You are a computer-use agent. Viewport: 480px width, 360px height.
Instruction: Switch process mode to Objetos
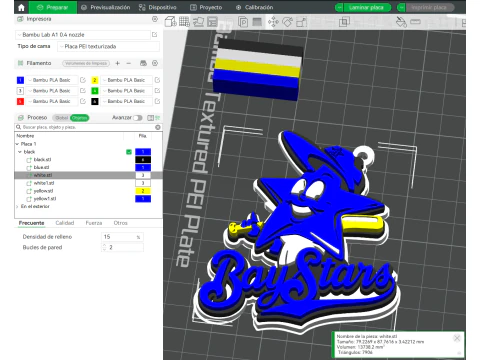click(80, 118)
